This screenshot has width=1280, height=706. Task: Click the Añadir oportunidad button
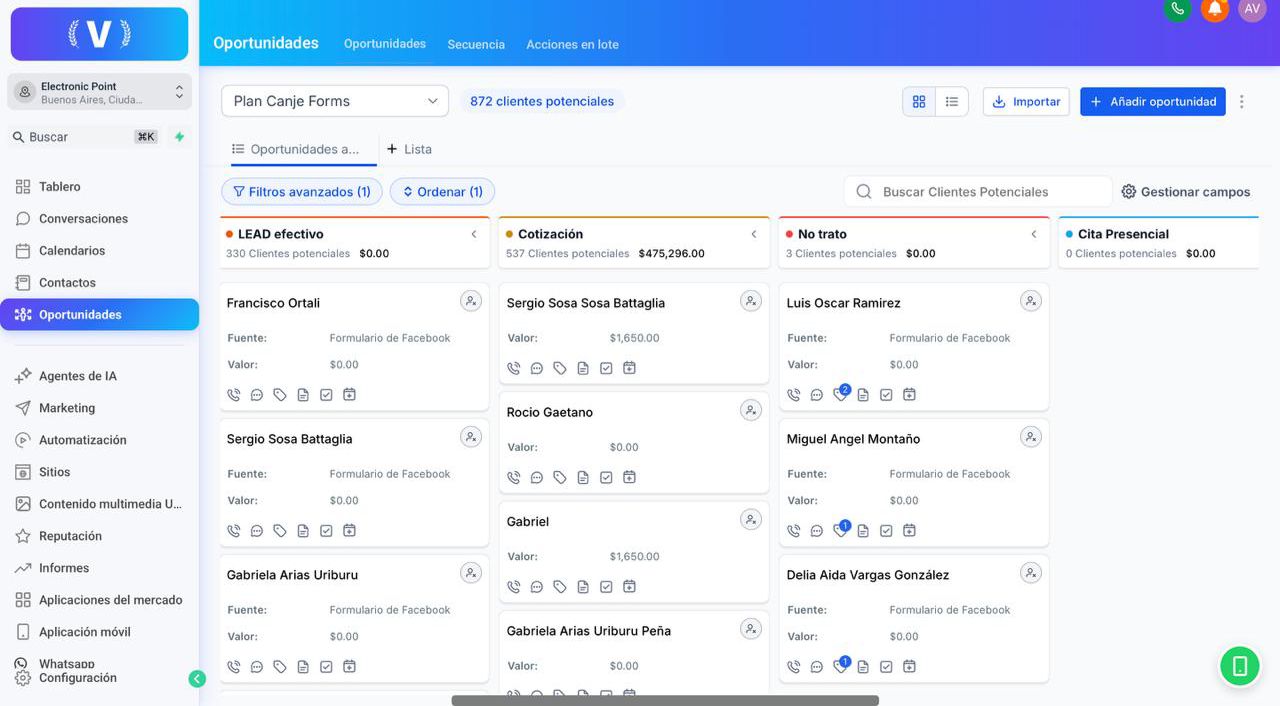[1153, 102]
